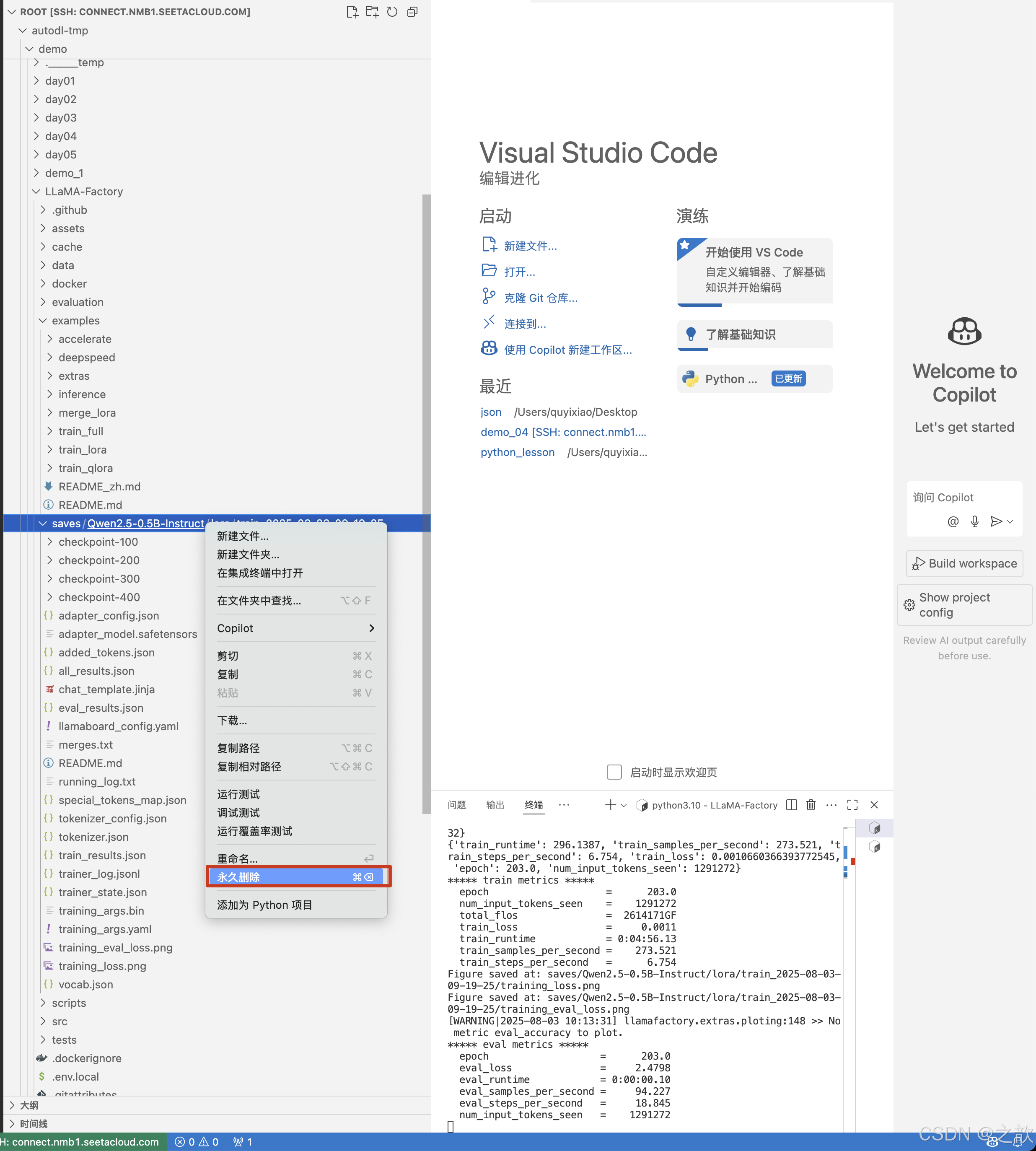Send Copilot message with arrow icon
Image resolution: width=1036 pixels, height=1151 pixels.
click(996, 521)
